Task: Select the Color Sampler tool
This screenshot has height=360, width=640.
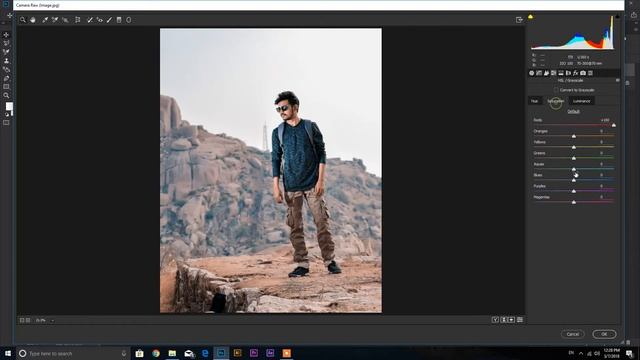Action: pos(55,20)
